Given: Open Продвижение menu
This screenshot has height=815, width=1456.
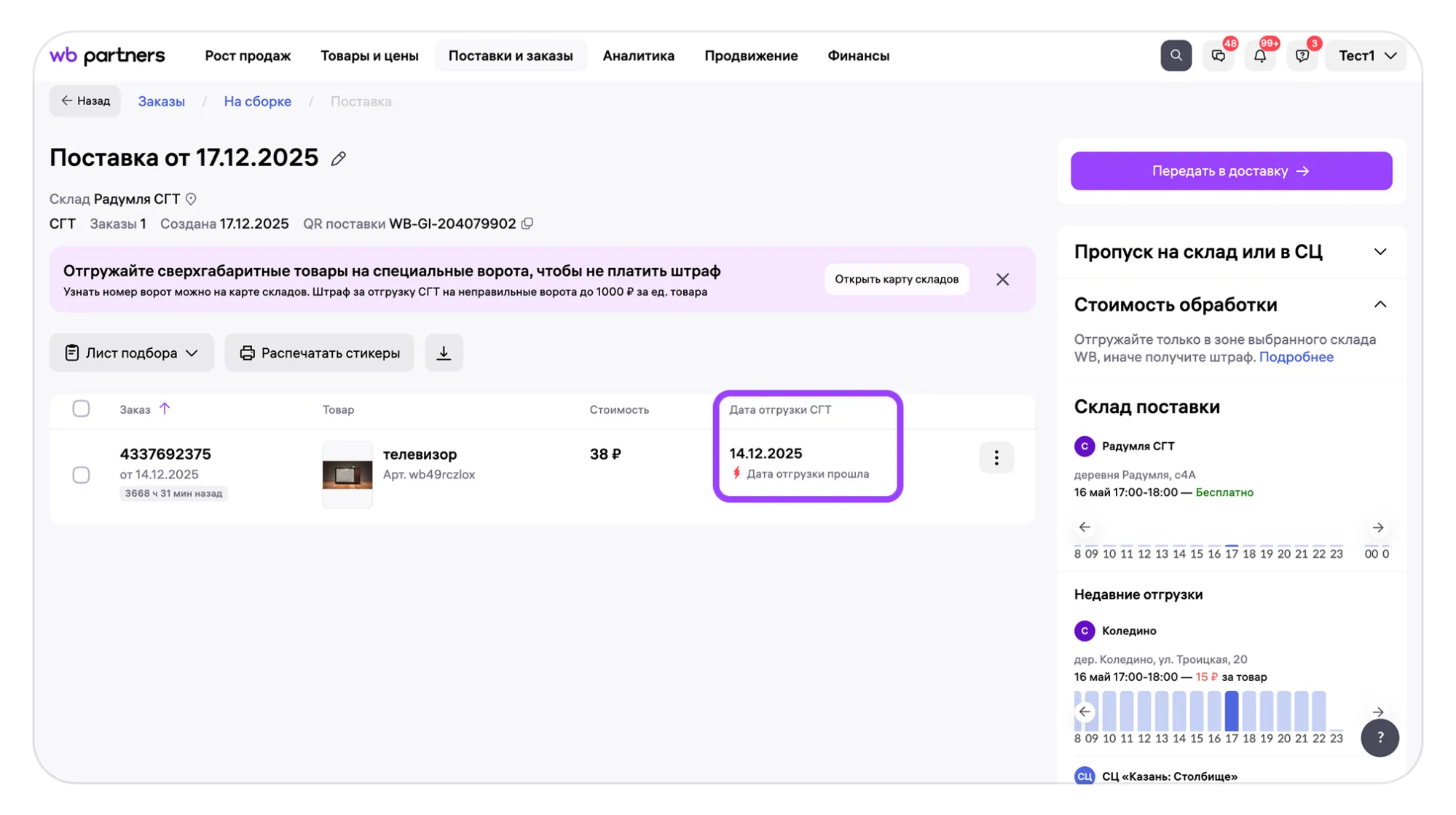Looking at the screenshot, I should click(751, 56).
